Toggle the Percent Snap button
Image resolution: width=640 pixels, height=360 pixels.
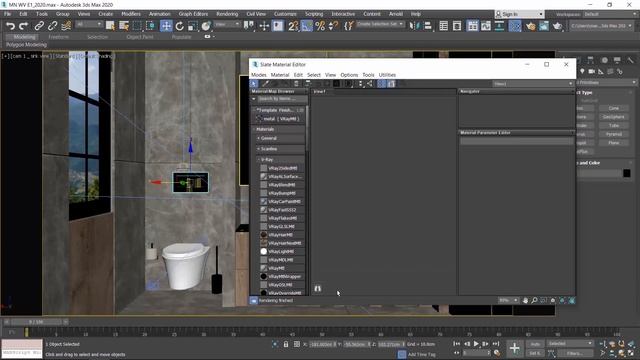tap(320, 26)
